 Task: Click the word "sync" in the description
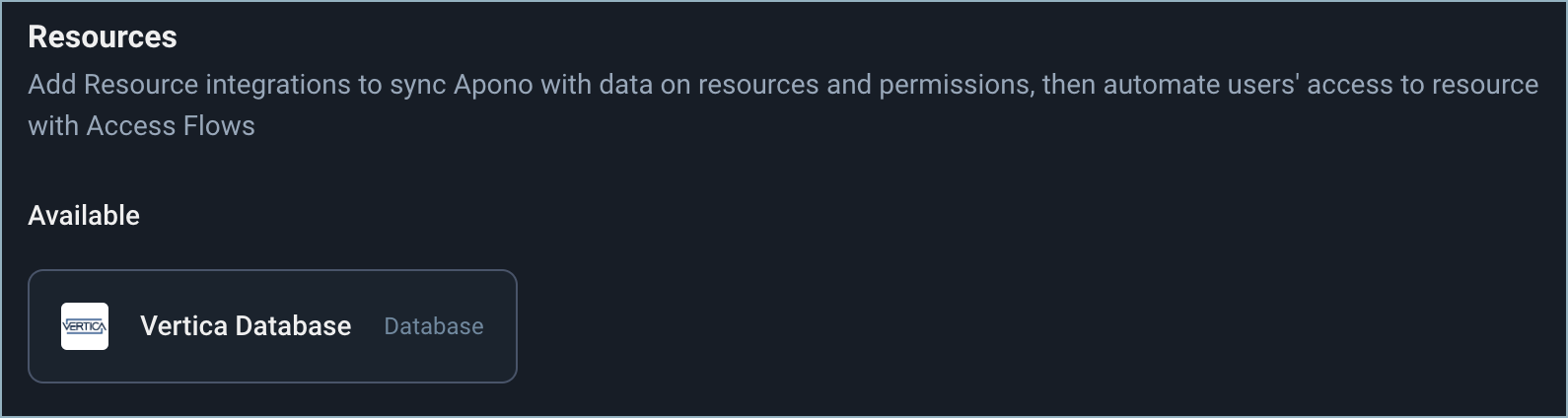417,85
